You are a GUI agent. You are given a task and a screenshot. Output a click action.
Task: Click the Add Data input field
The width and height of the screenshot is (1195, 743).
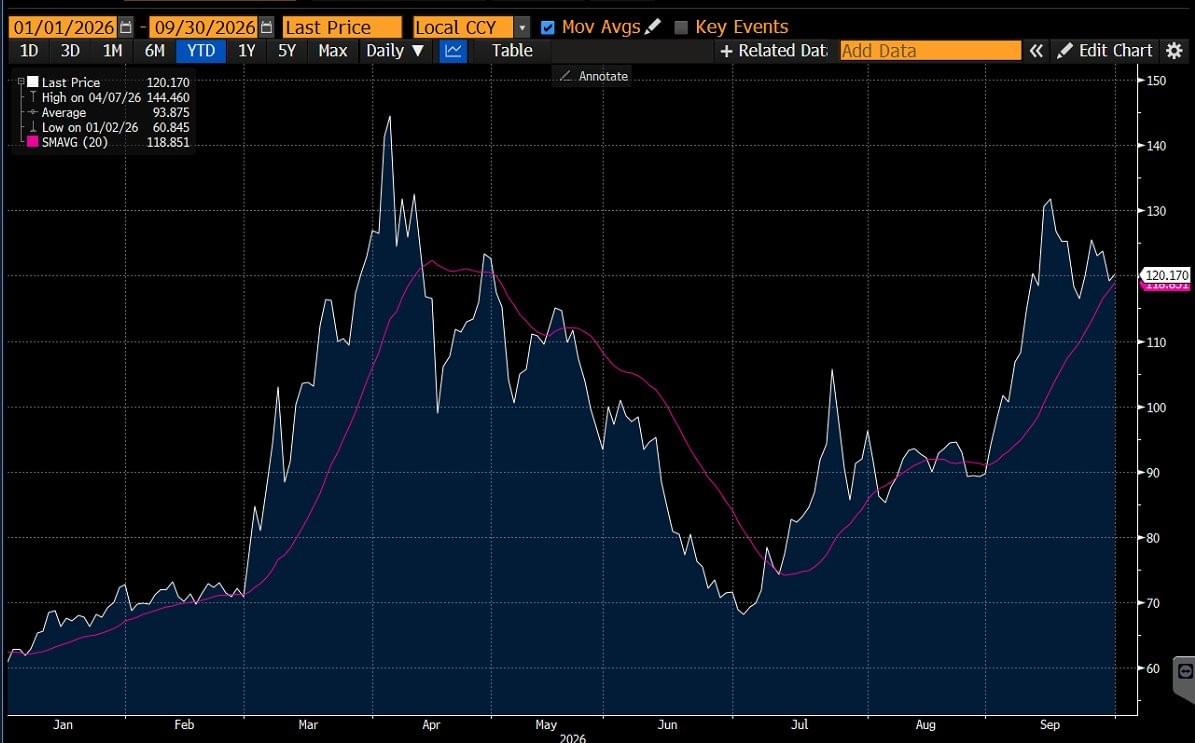931,51
